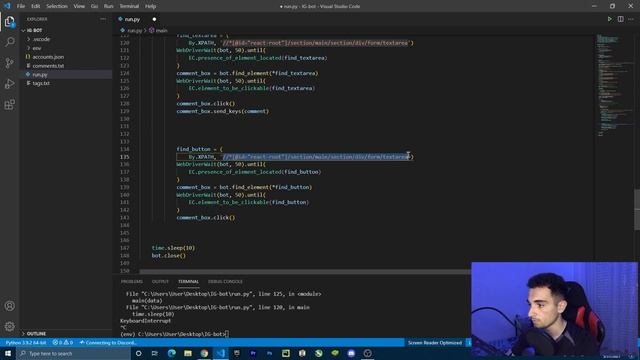
Task: Focus Visual Studio Code taskbar icon
Action: (220, 353)
